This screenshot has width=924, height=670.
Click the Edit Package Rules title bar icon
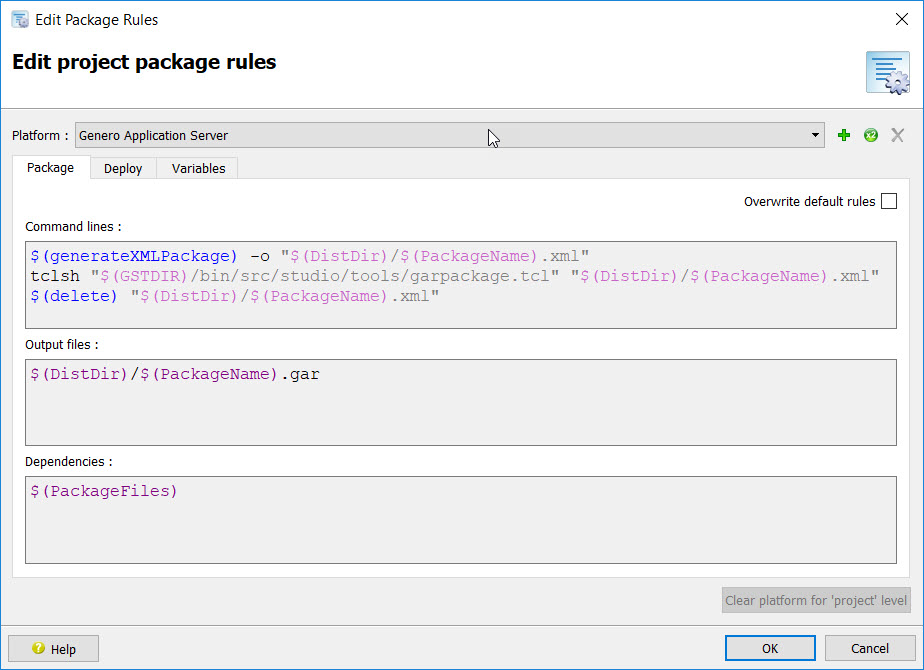coord(20,19)
